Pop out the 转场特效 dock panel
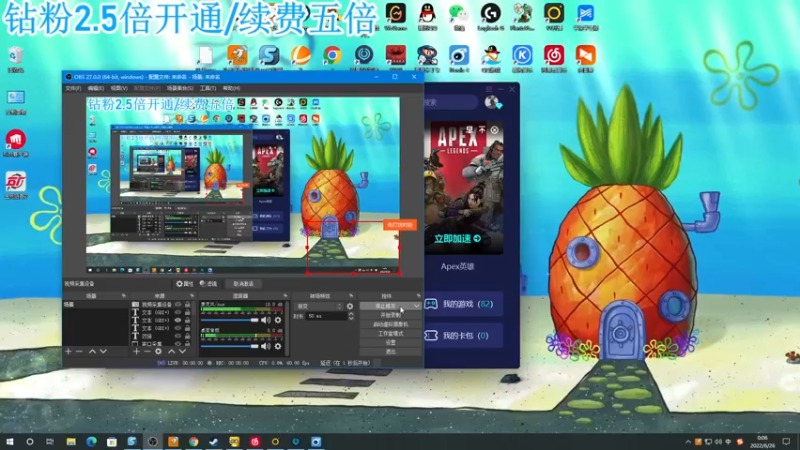 click(351, 296)
